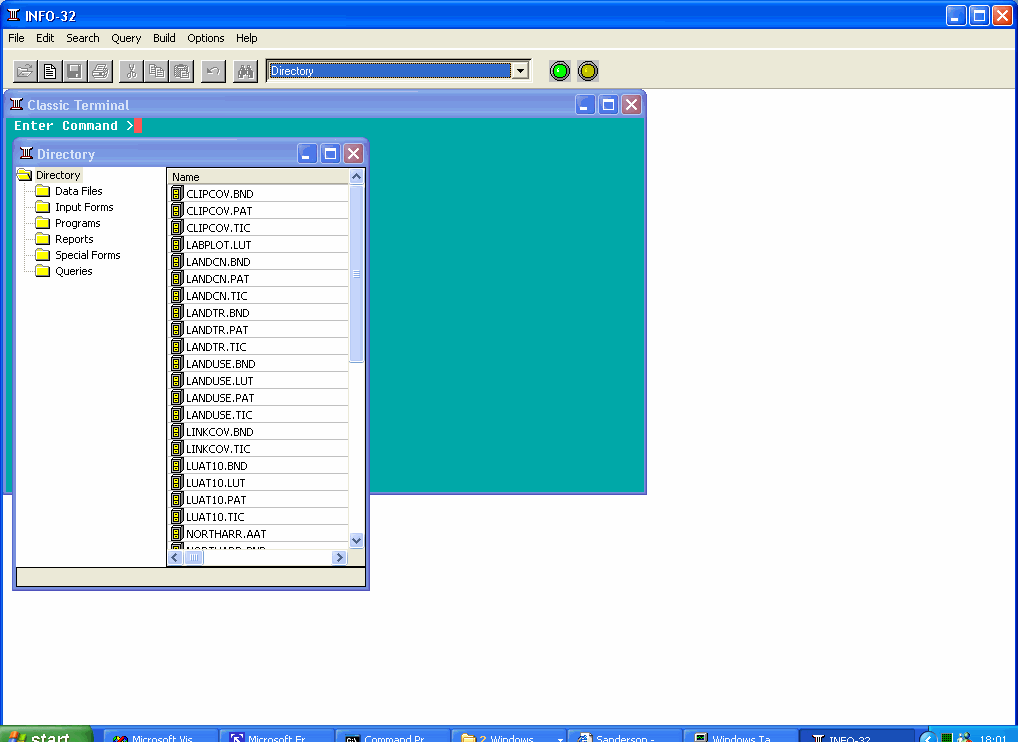The height and width of the screenshot is (742, 1018).
Task: Open the Query menu
Action: [126, 38]
